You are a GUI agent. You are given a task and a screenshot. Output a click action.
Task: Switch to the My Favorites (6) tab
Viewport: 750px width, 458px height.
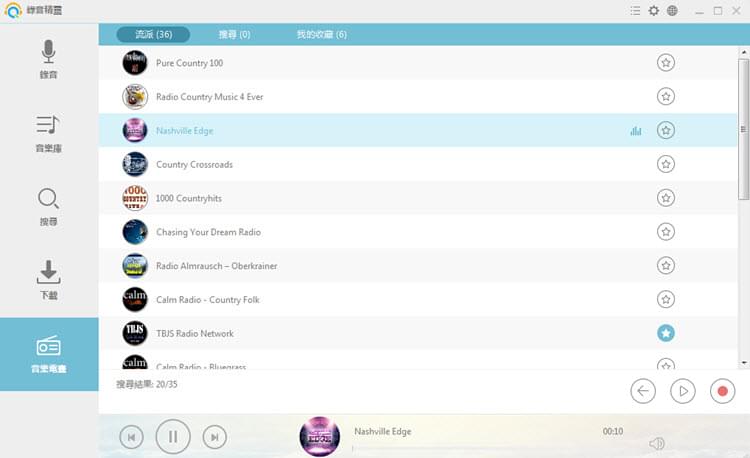coord(321,34)
